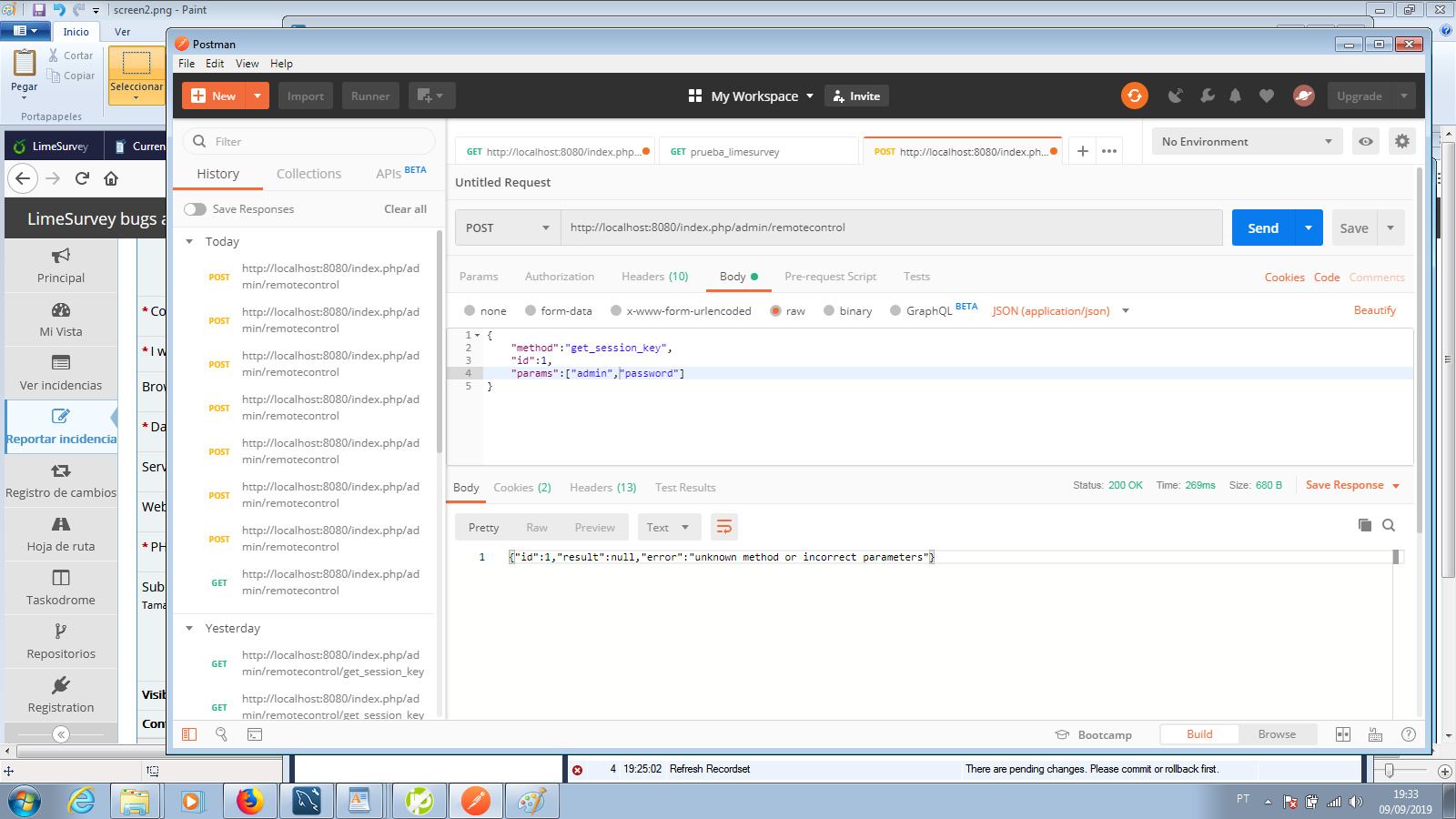Viewport: 1456px width, 819px height.
Task: Toggle the Save Responses switch
Action: pyautogui.click(x=195, y=209)
